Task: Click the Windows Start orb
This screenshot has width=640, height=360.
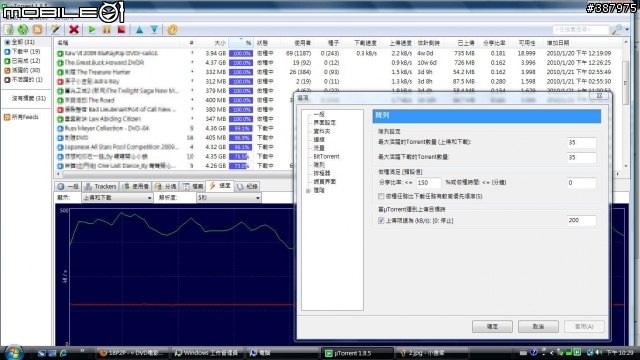Action: [13, 352]
